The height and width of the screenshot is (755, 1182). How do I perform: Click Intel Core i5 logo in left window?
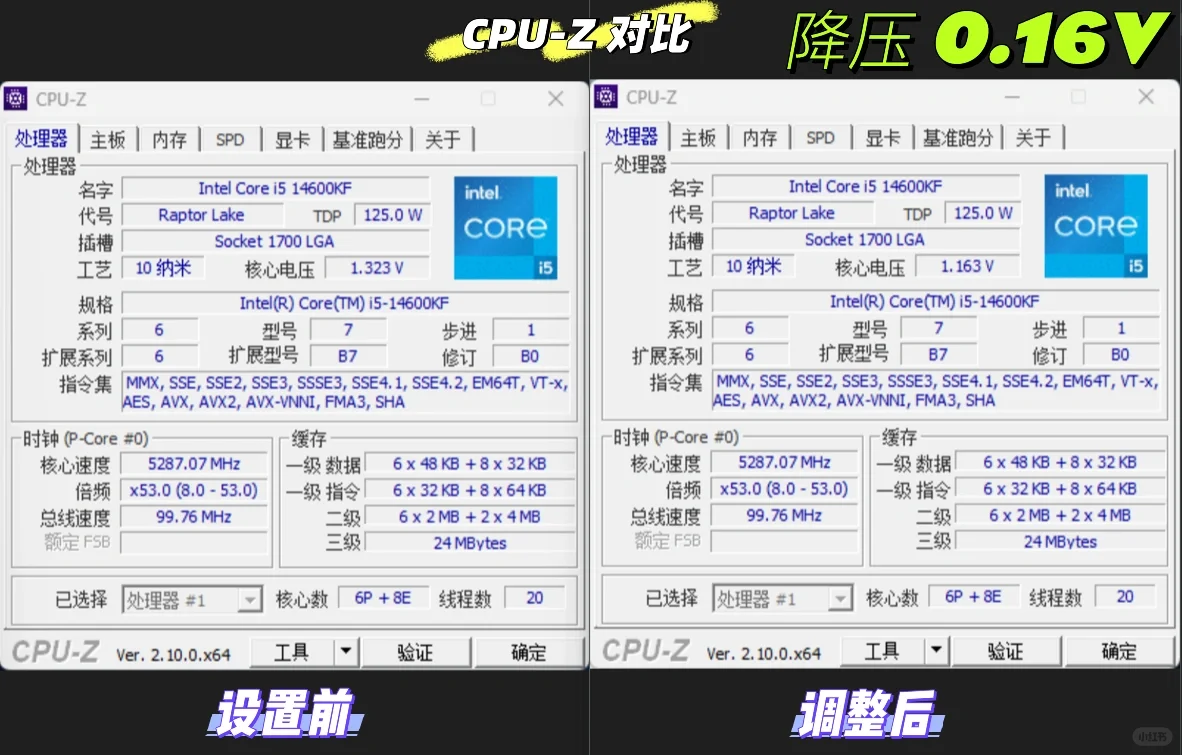pyautogui.click(x=506, y=228)
